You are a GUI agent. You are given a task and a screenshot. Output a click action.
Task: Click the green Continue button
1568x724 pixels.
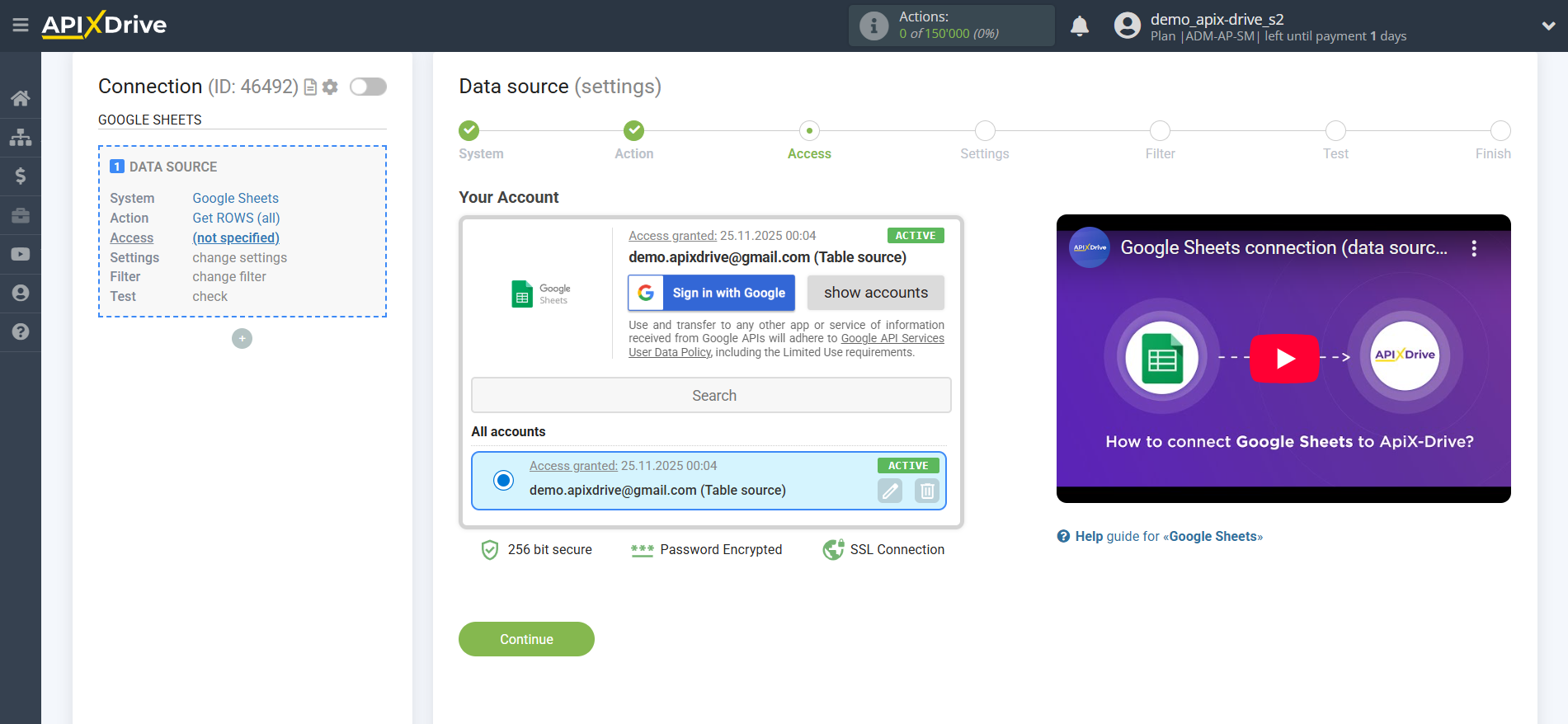click(526, 639)
